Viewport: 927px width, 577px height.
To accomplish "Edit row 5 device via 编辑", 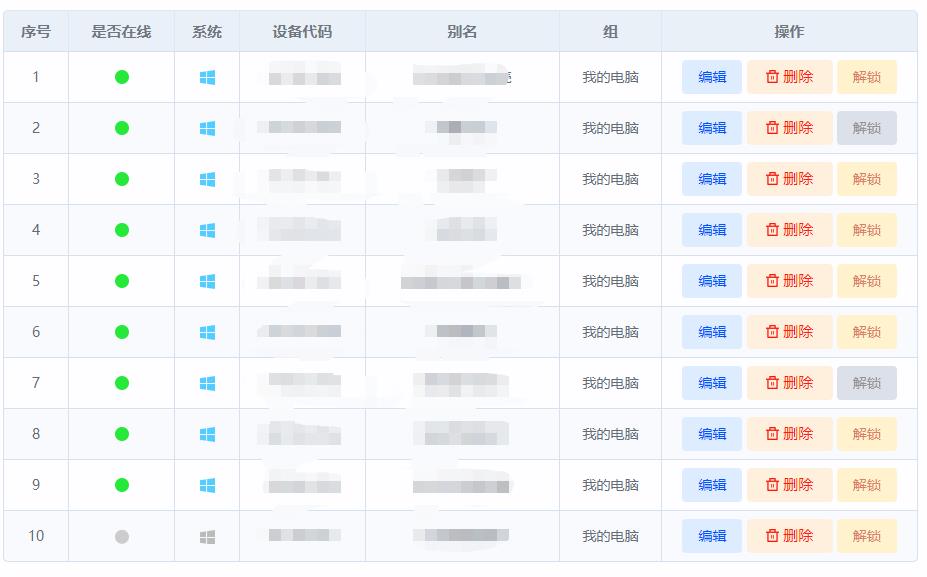I will point(712,281).
